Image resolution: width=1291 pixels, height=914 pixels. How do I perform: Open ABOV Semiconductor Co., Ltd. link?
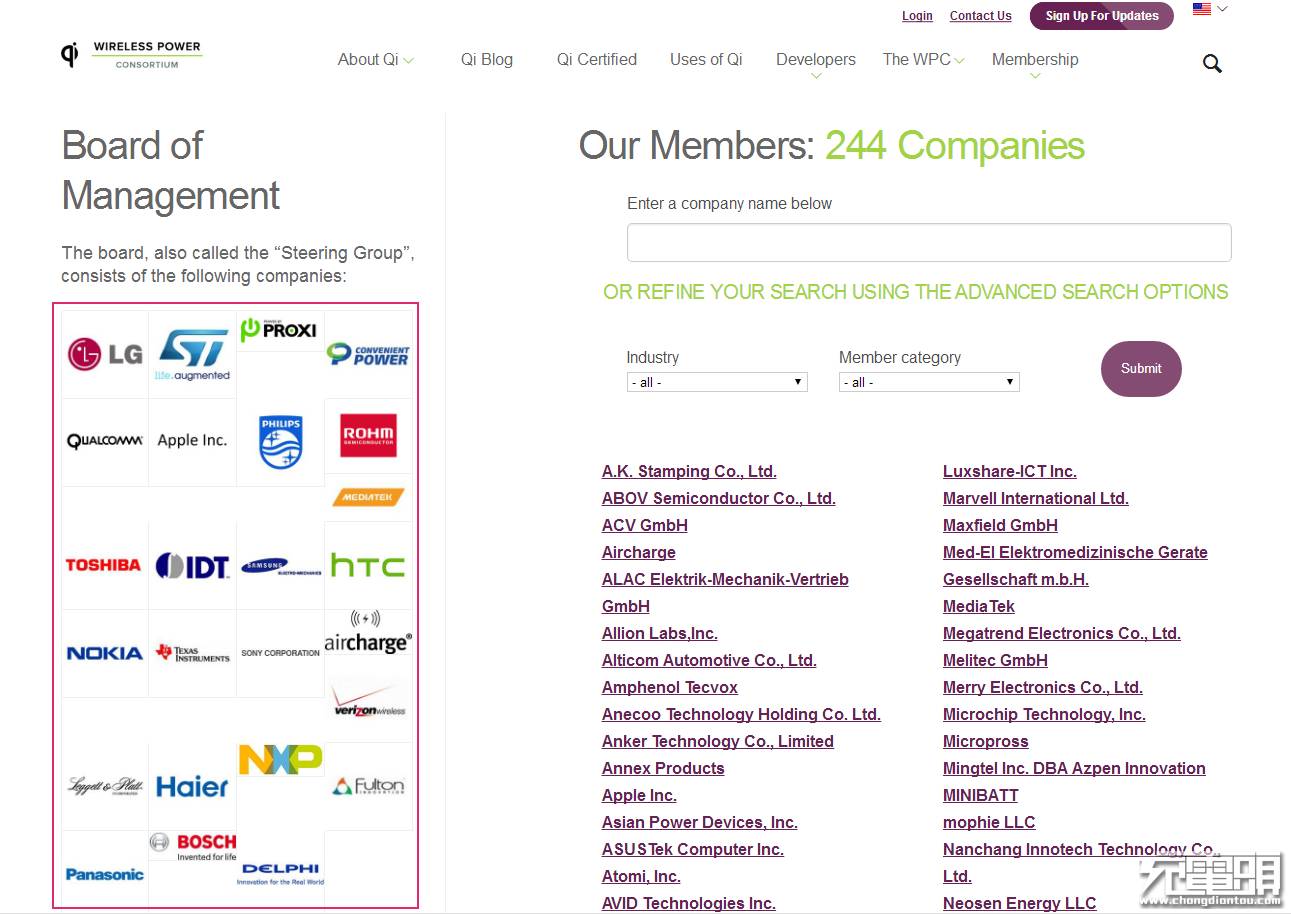click(x=719, y=499)
